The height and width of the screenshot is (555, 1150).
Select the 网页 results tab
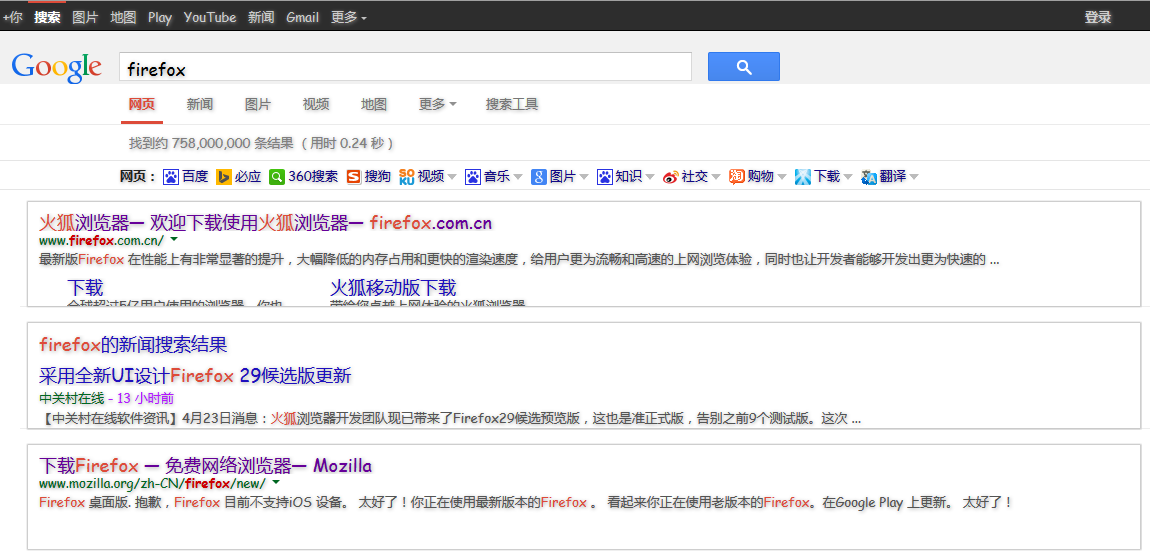click(142, 104)
